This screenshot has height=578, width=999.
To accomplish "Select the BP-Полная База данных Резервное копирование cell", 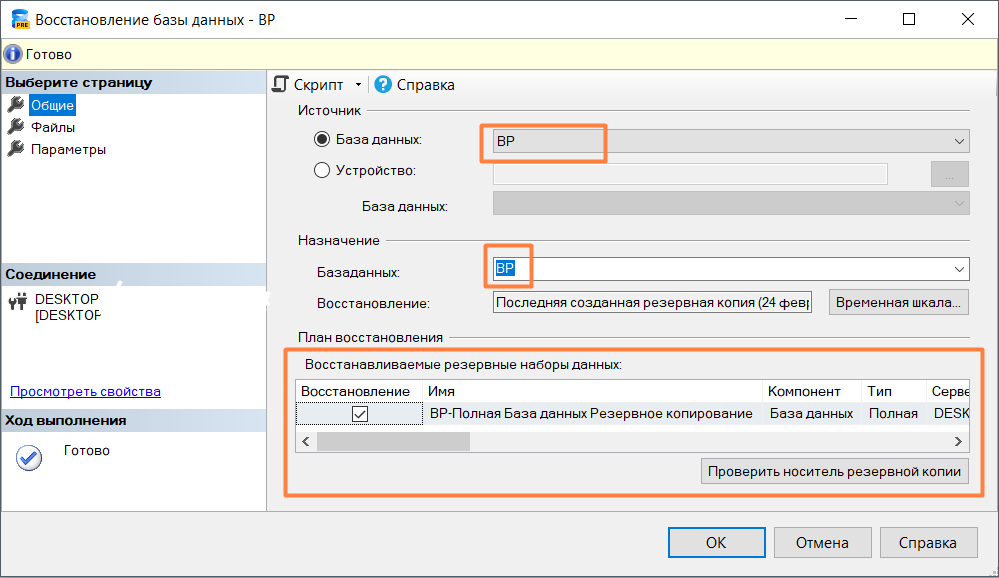I will [592, 414].
